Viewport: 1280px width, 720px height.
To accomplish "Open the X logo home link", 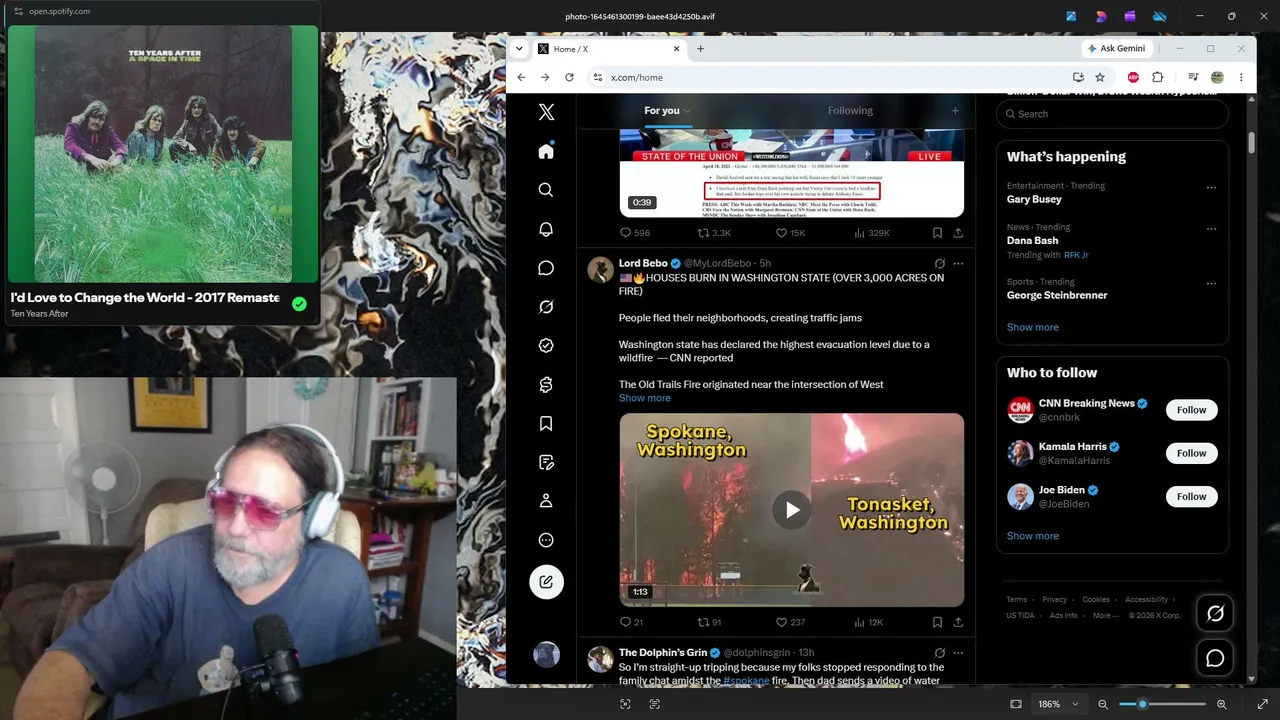I will pyautogui.click(x=546, y=112).
